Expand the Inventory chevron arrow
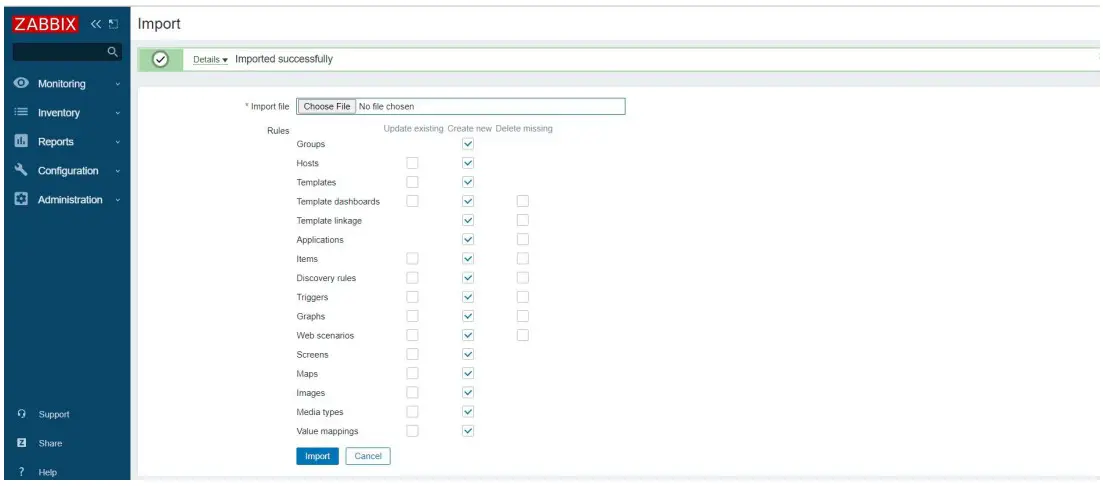 (118, 113)
